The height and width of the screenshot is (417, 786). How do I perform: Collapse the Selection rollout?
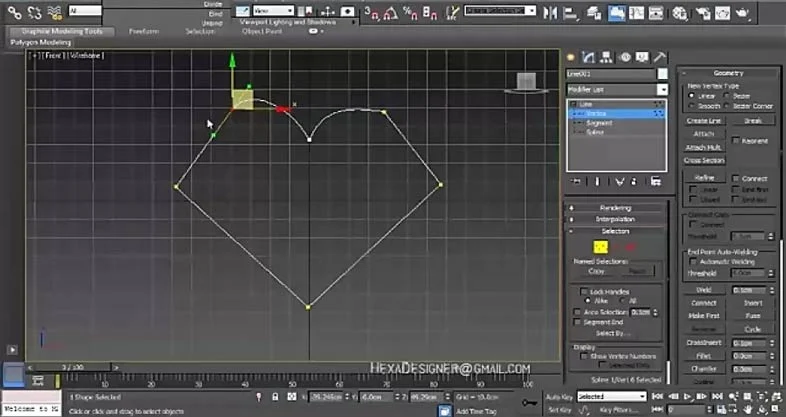click(x=616, y=231)
